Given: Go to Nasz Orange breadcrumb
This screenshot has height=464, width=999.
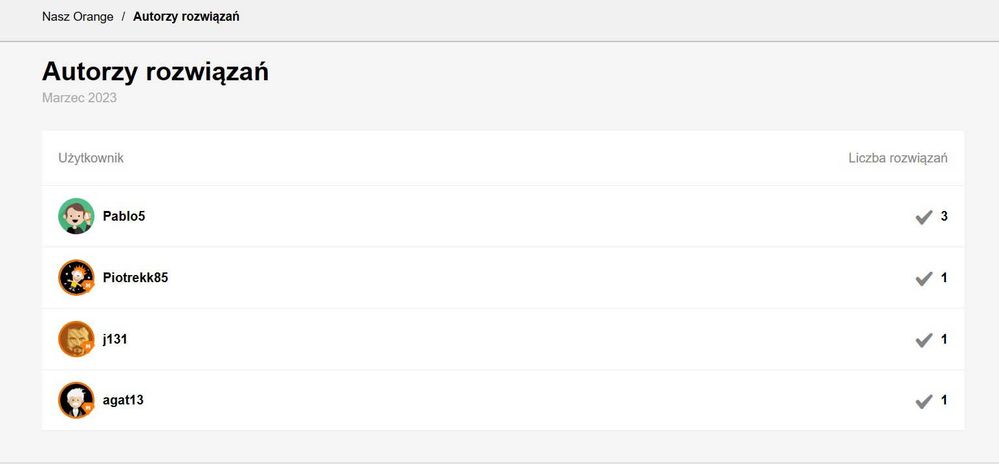Looking at the screenshot, I should click(78, 17).
